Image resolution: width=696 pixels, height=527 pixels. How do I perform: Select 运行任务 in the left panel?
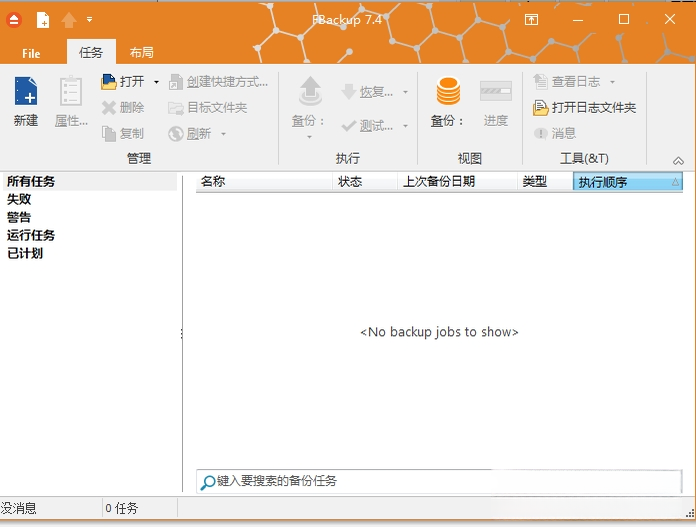point(31,235)
